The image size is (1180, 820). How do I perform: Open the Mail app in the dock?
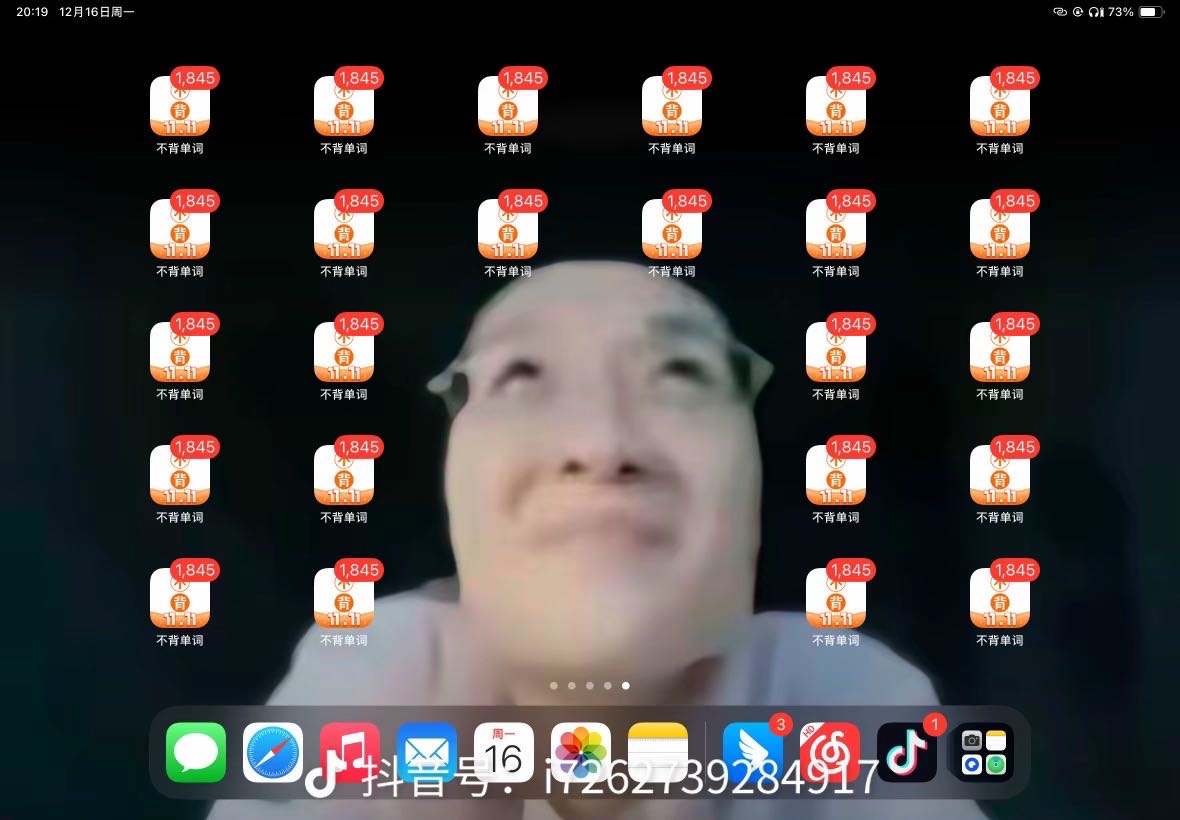(427, 752)
